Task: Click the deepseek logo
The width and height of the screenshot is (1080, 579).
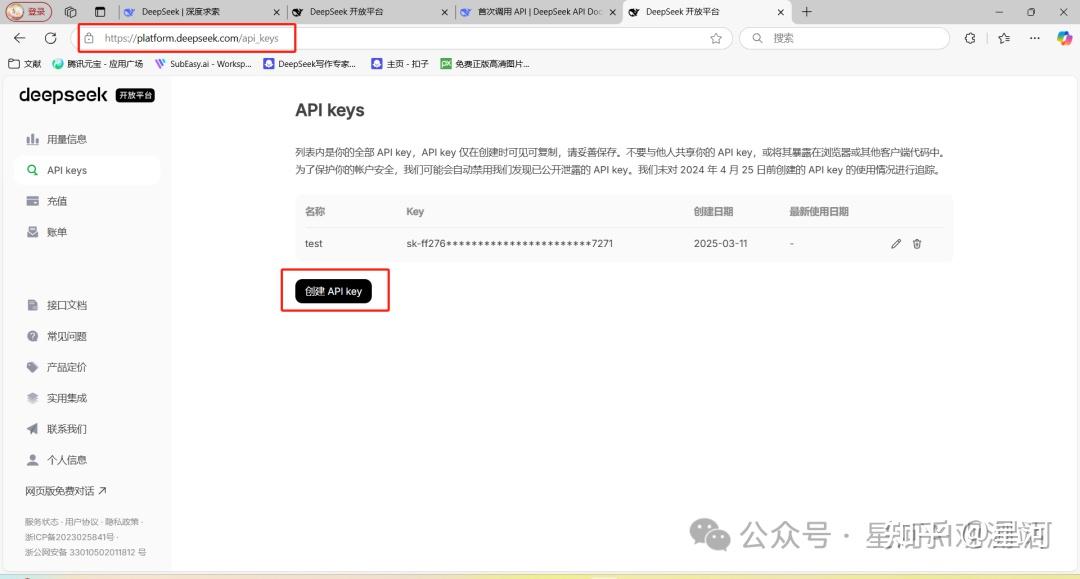Action: tap(63, 95)
